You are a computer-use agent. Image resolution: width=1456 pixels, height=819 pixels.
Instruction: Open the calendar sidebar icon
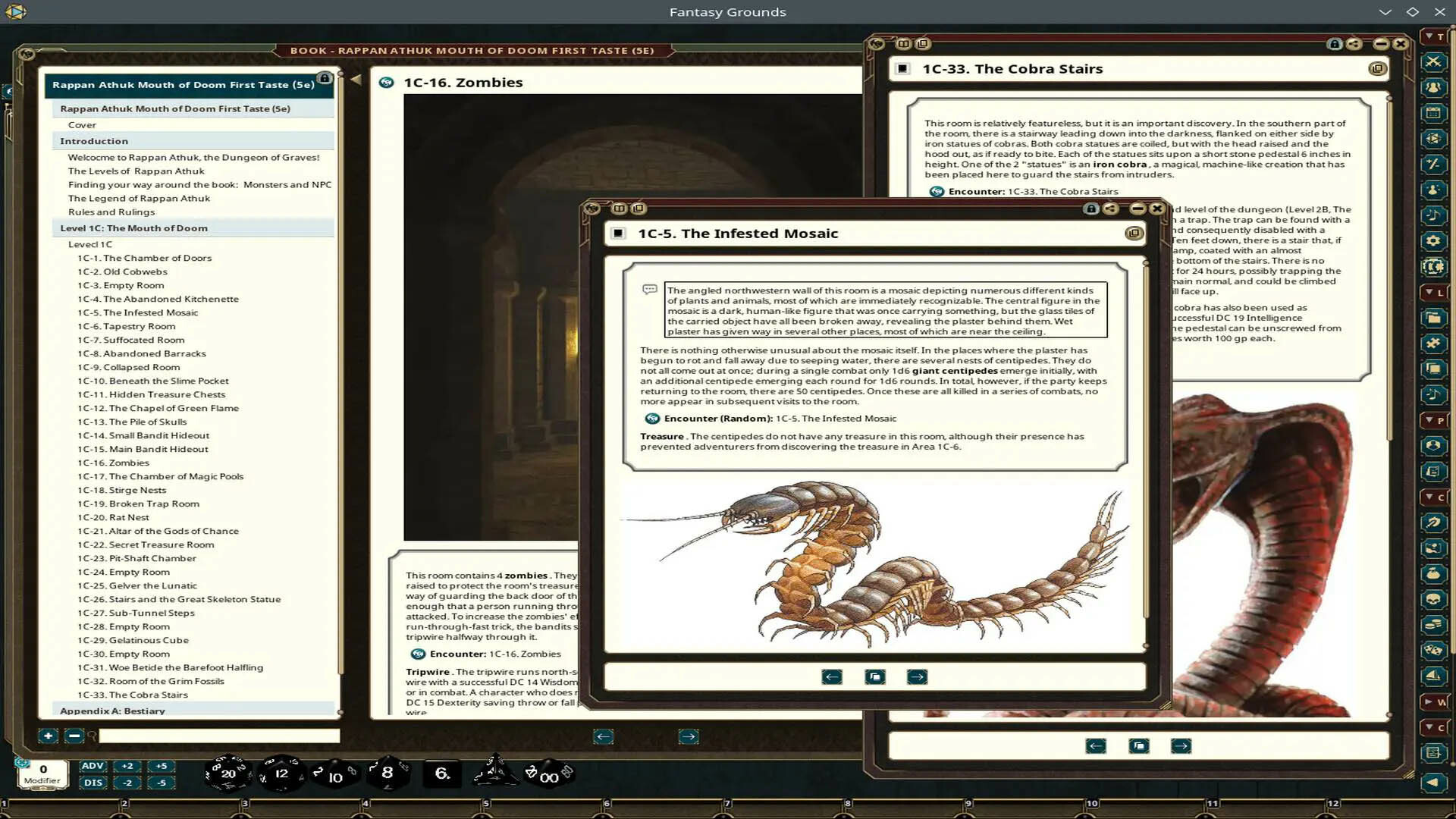1432,113
